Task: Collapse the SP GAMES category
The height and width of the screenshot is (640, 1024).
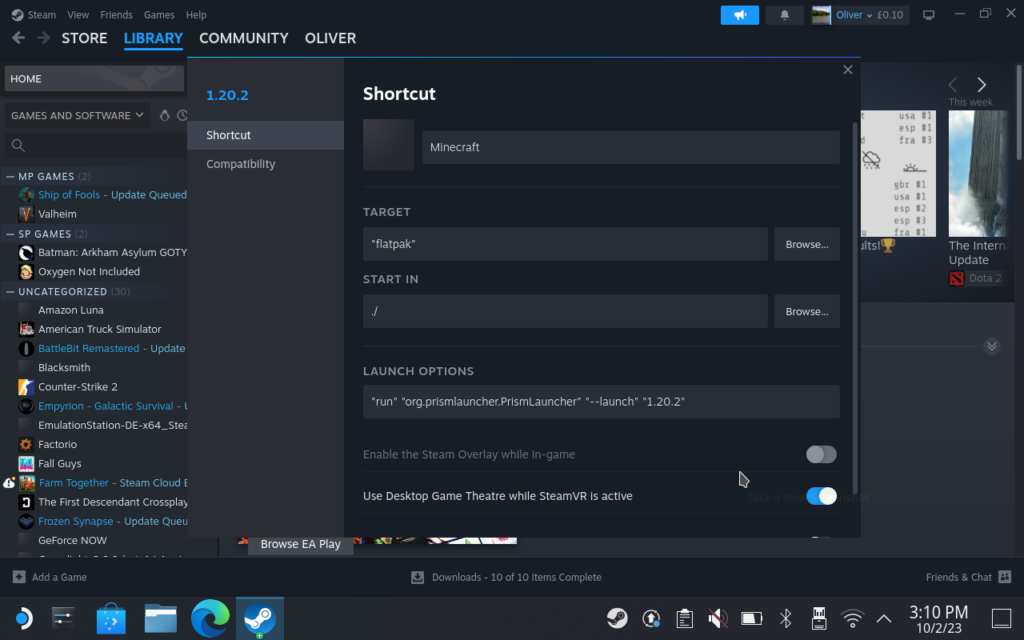Action: pyautogui.click(x=10, y=234)
